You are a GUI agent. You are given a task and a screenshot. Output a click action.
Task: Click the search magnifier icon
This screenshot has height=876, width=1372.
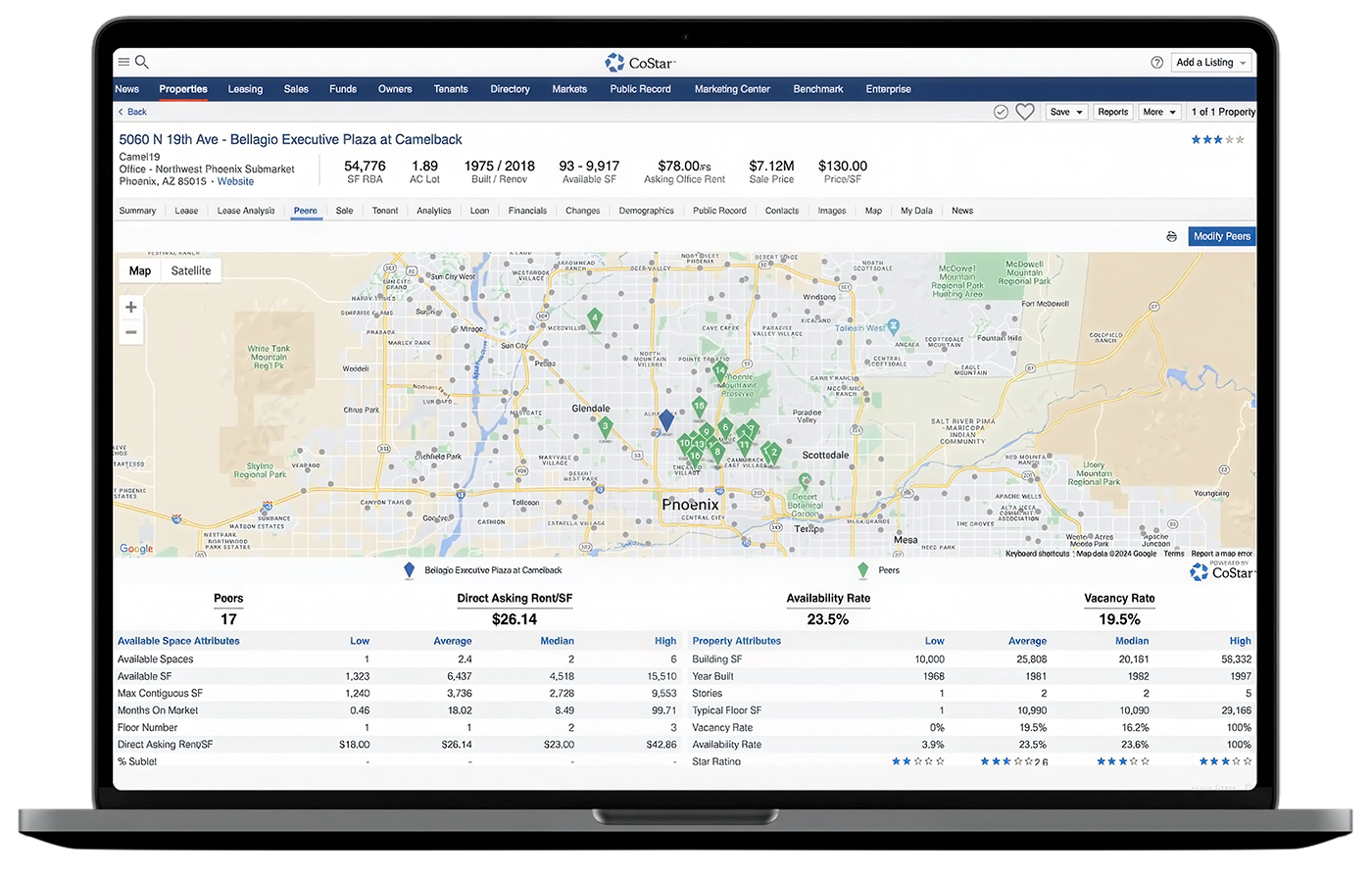(x=142, y=62)
